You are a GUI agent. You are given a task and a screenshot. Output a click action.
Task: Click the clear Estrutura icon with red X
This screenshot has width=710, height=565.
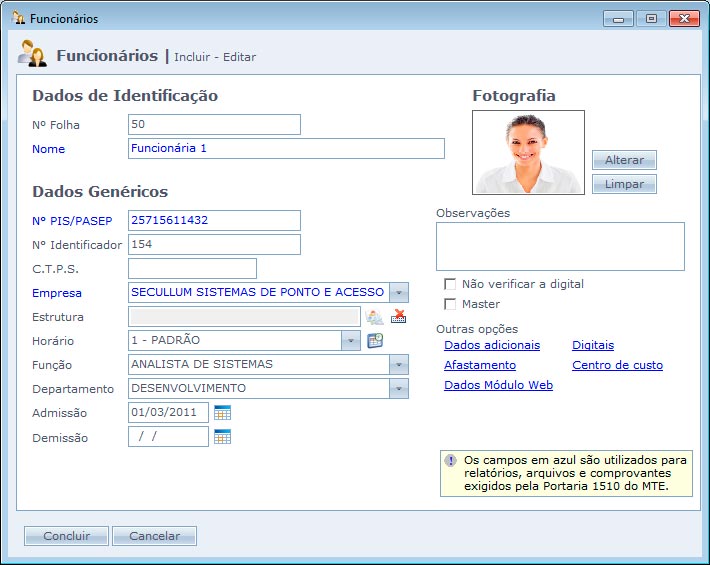(399, 317)
